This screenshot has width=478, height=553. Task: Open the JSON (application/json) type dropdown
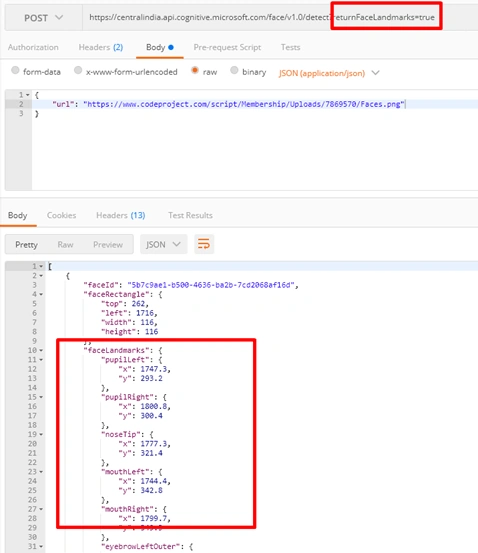329,73
